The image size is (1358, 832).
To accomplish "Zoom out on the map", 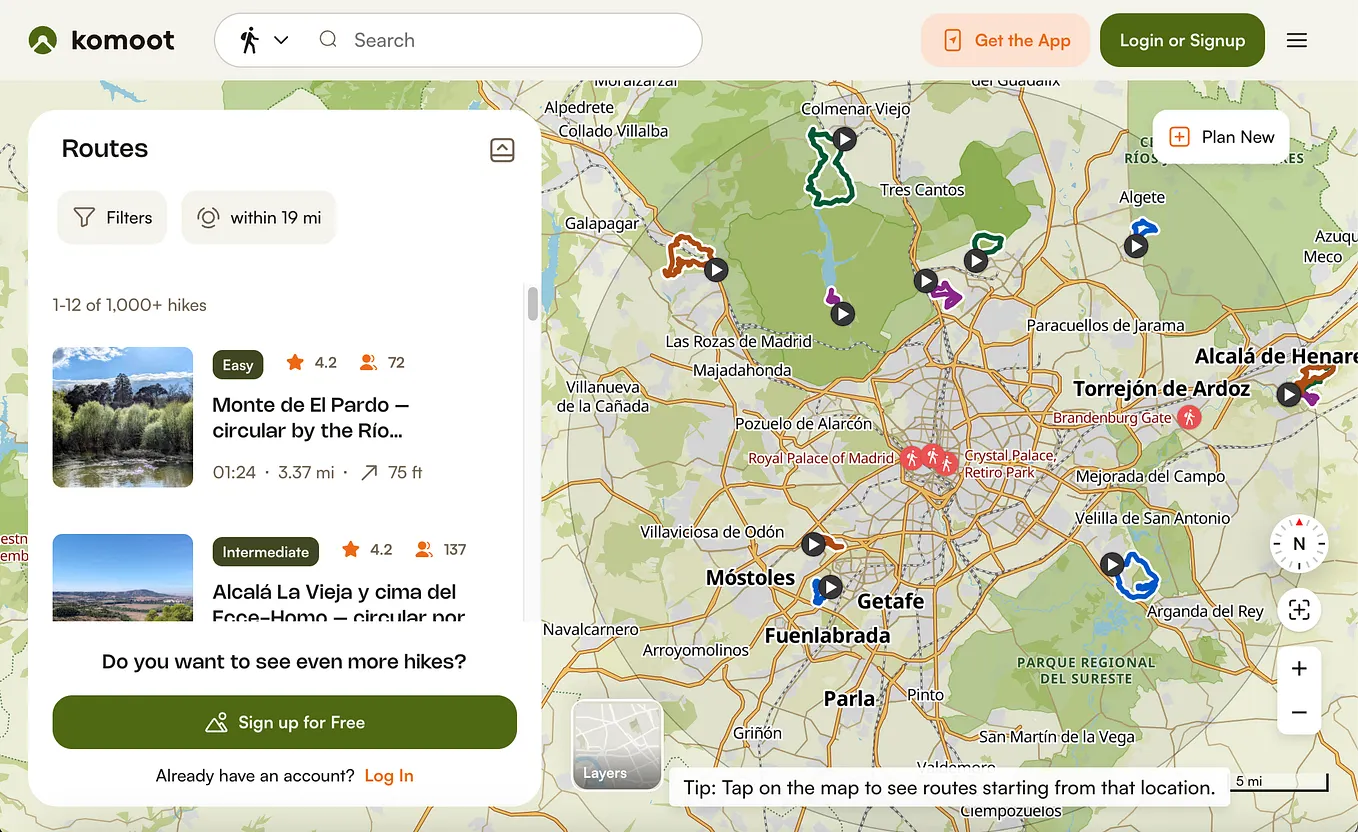I will click(x=1299, y=712).
